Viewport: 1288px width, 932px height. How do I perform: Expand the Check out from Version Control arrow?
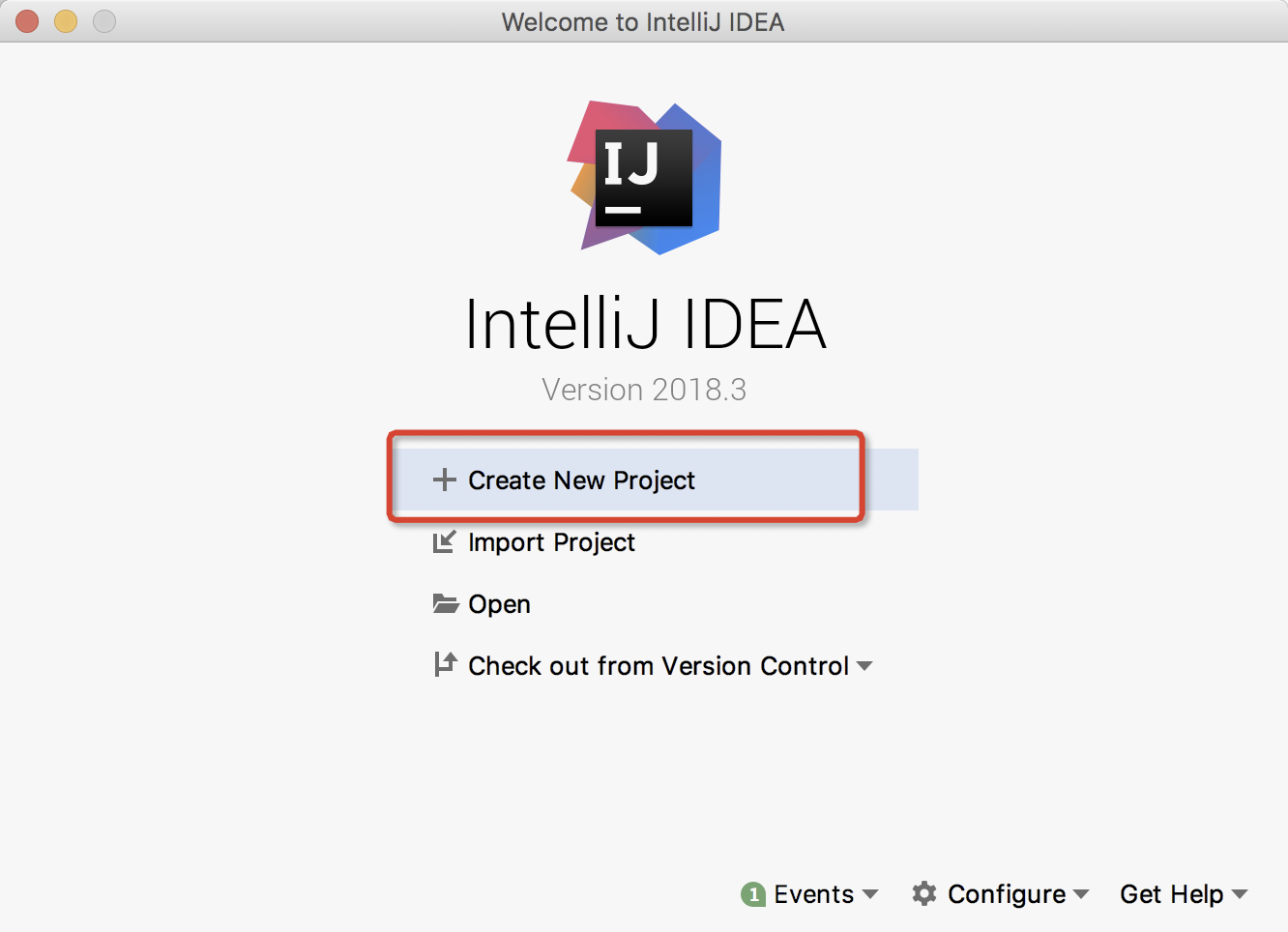click(864, 666)
